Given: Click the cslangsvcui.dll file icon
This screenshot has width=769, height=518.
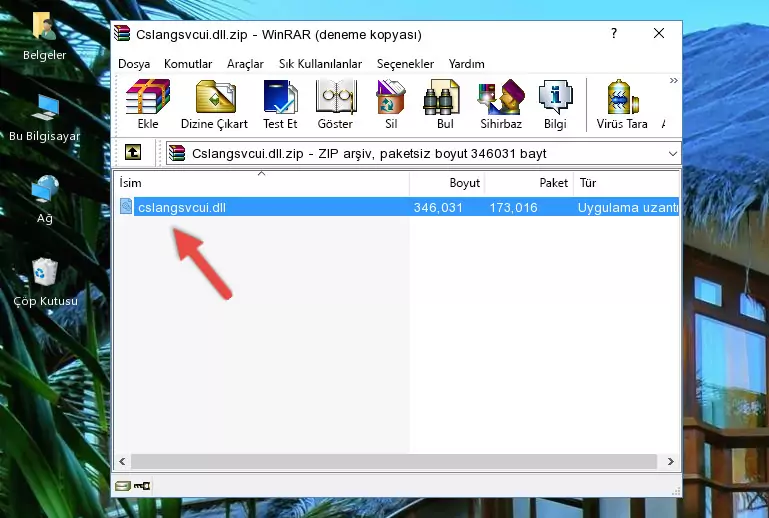Looking at the screenshot, I should [x=126, y=207].
